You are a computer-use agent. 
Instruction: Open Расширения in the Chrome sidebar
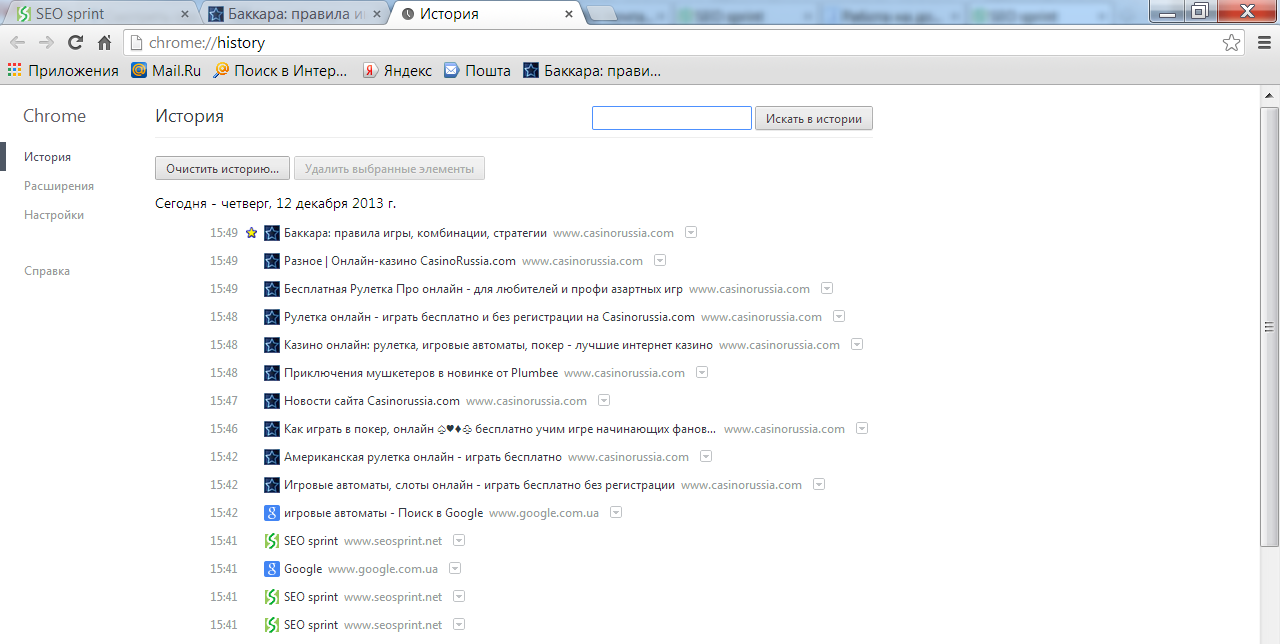(59, 186)
